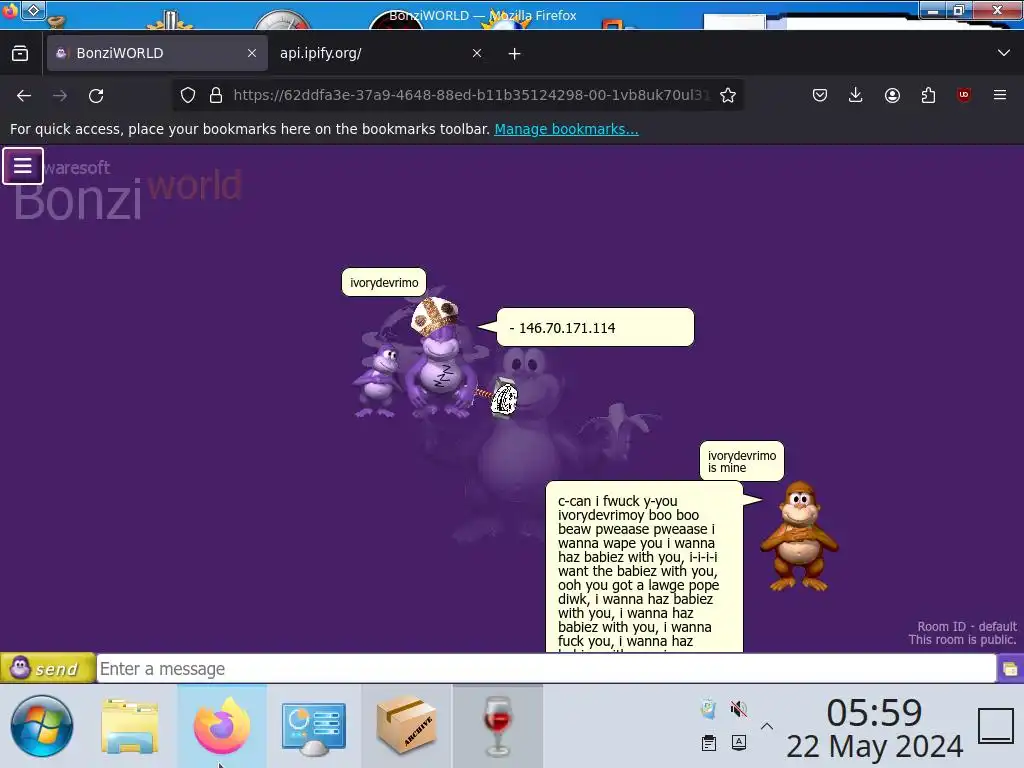Open the window menu icon on title bar
This screenshot has height=768, width=1024.
(33, 10)
